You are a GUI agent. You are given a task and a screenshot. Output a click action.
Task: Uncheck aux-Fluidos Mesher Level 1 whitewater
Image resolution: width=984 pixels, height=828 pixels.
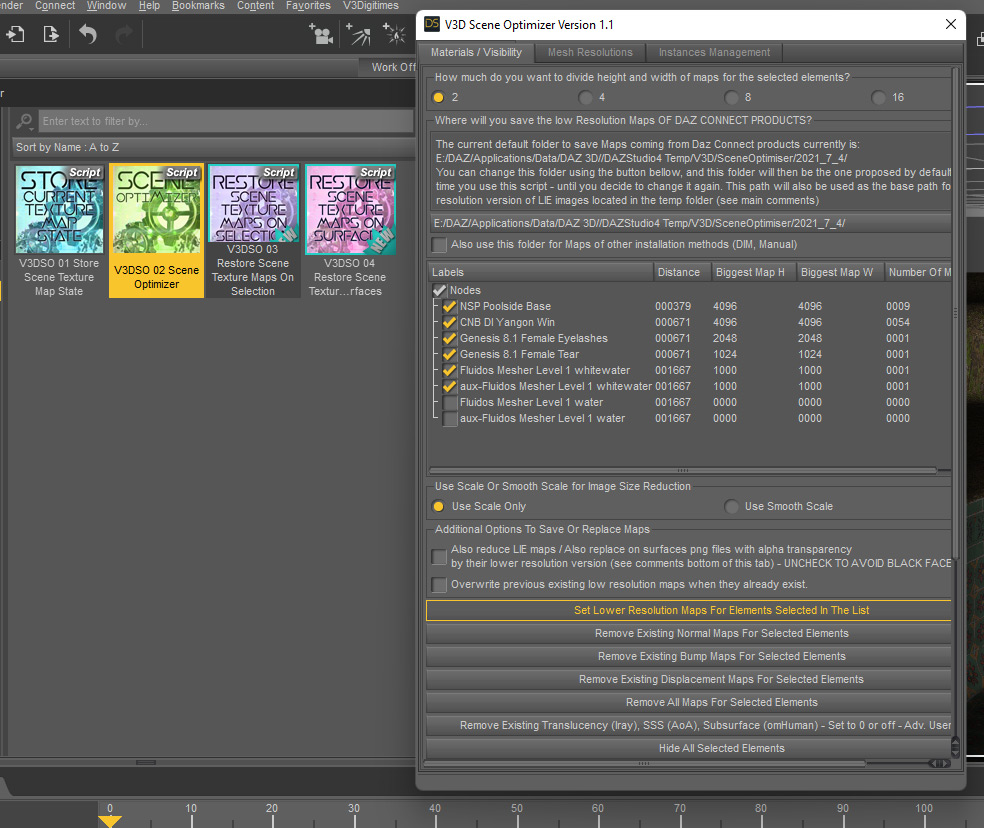point(449,387)
